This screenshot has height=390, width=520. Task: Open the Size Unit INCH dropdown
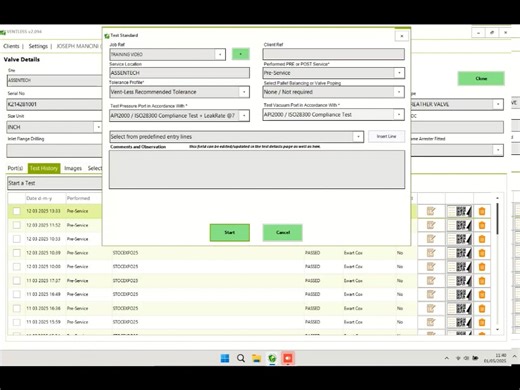98,127
